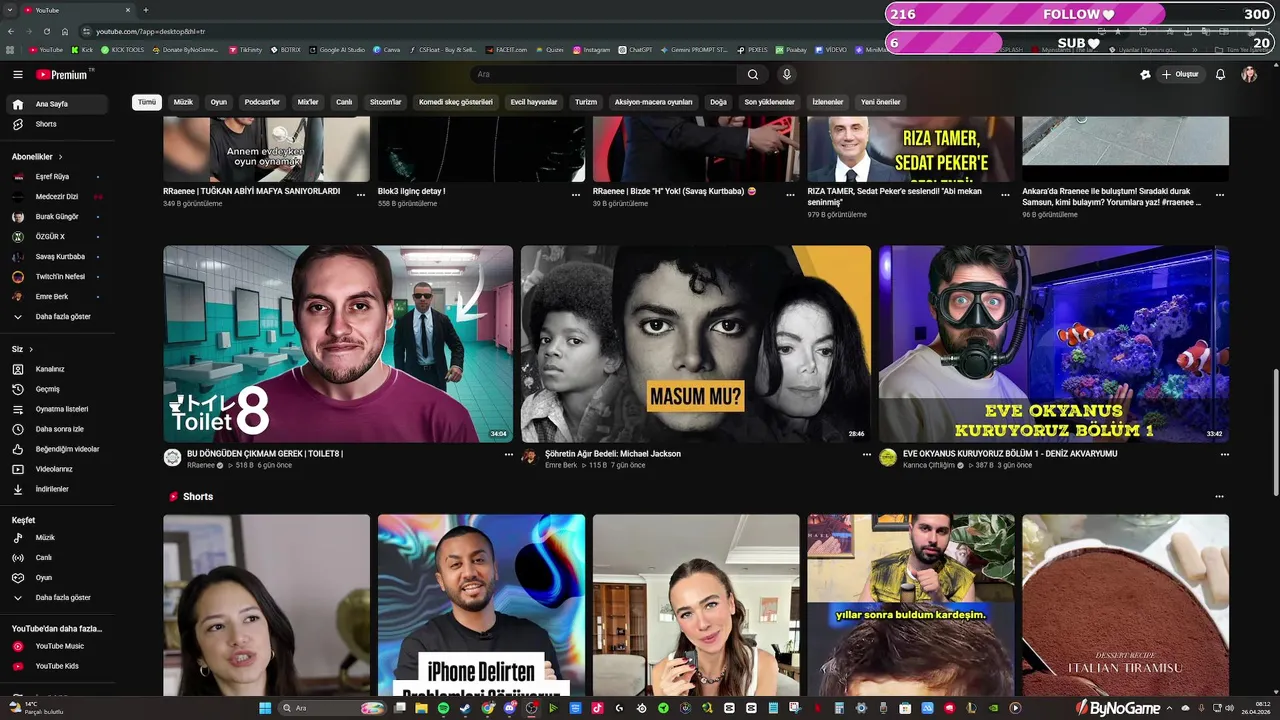The height and width of the screenshot is (720, 1280).
Task: Open Videolarınız in the sidebar
Action: pyautogui.click(x=57, y=469)
